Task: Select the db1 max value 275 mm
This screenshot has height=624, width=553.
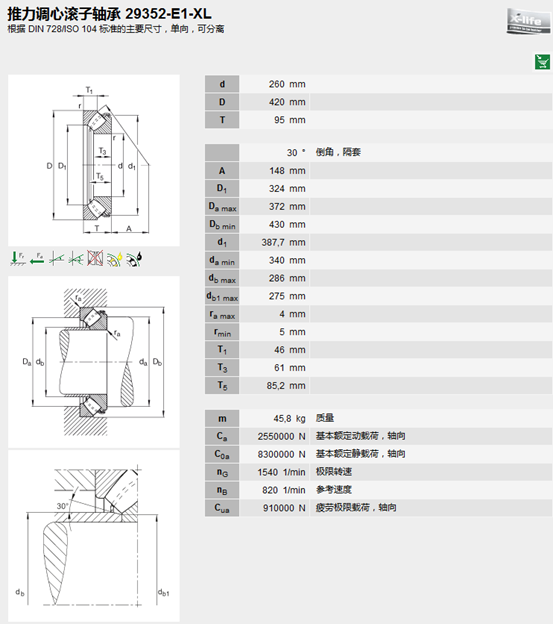Action: tap(287, 296)
